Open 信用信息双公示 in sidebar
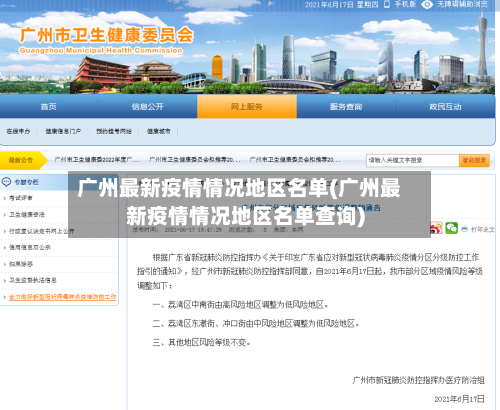 point(30,247)
